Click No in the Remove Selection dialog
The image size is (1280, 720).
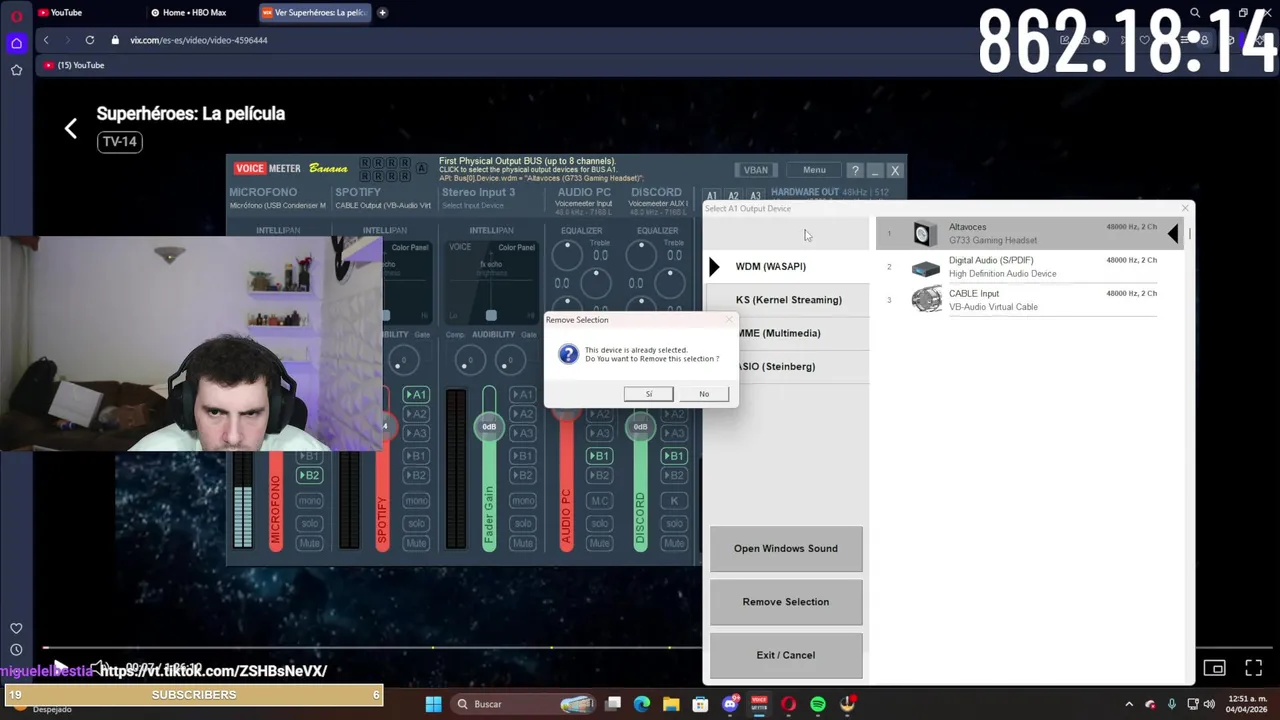[x=704, y=394]
